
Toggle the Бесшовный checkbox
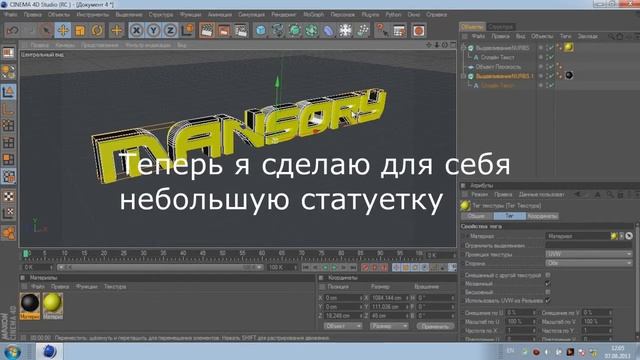548,292
